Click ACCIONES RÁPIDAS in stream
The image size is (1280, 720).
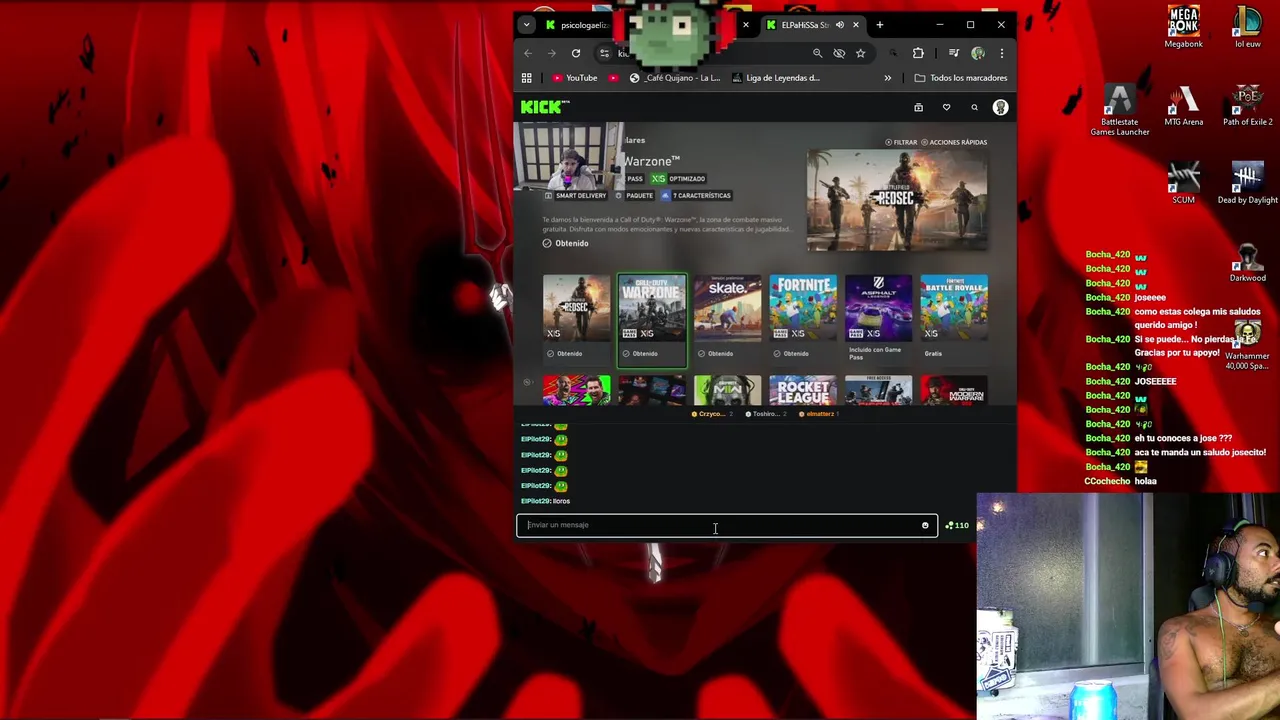(x=954, y=142)
